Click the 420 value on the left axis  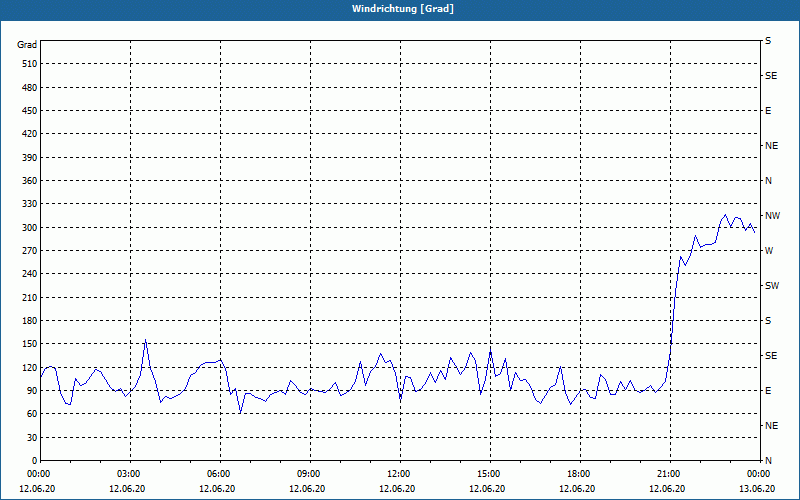click(29, 134)
